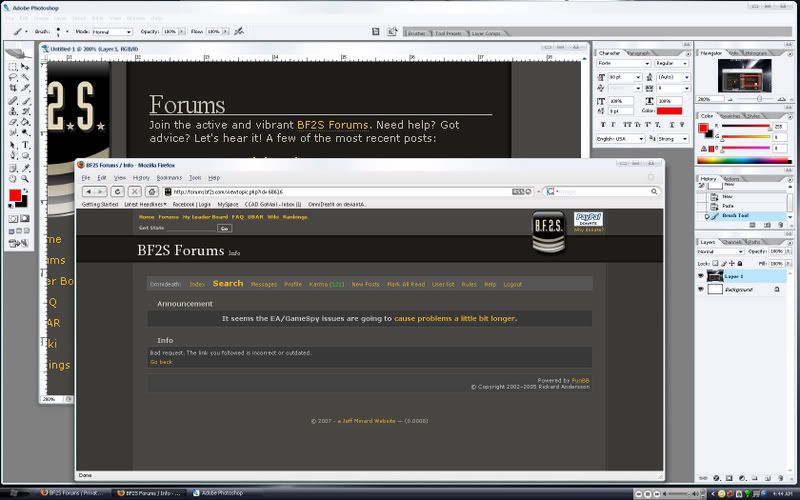
Task: Click Search link in forum navigation
Action: click(x=228, y=283)
